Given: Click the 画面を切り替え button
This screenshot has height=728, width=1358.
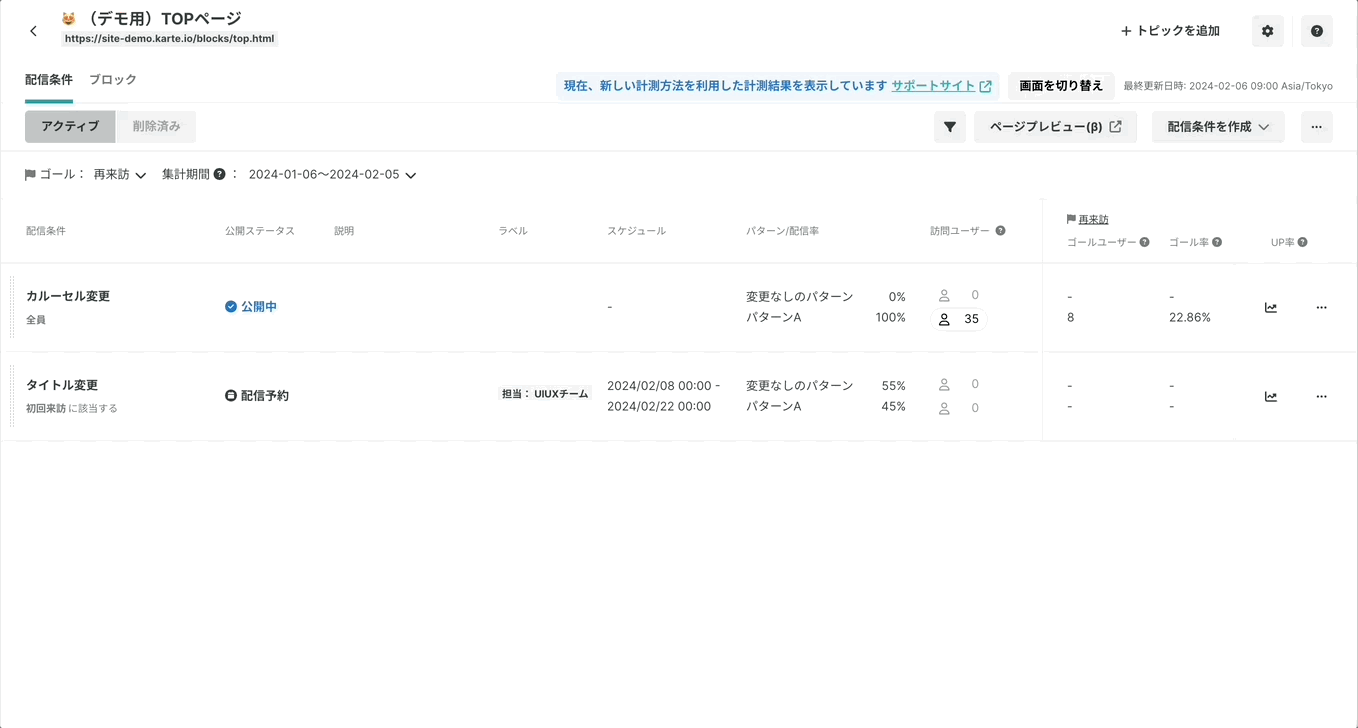Looking at the screenshot, I should [x=1061, y=86].
